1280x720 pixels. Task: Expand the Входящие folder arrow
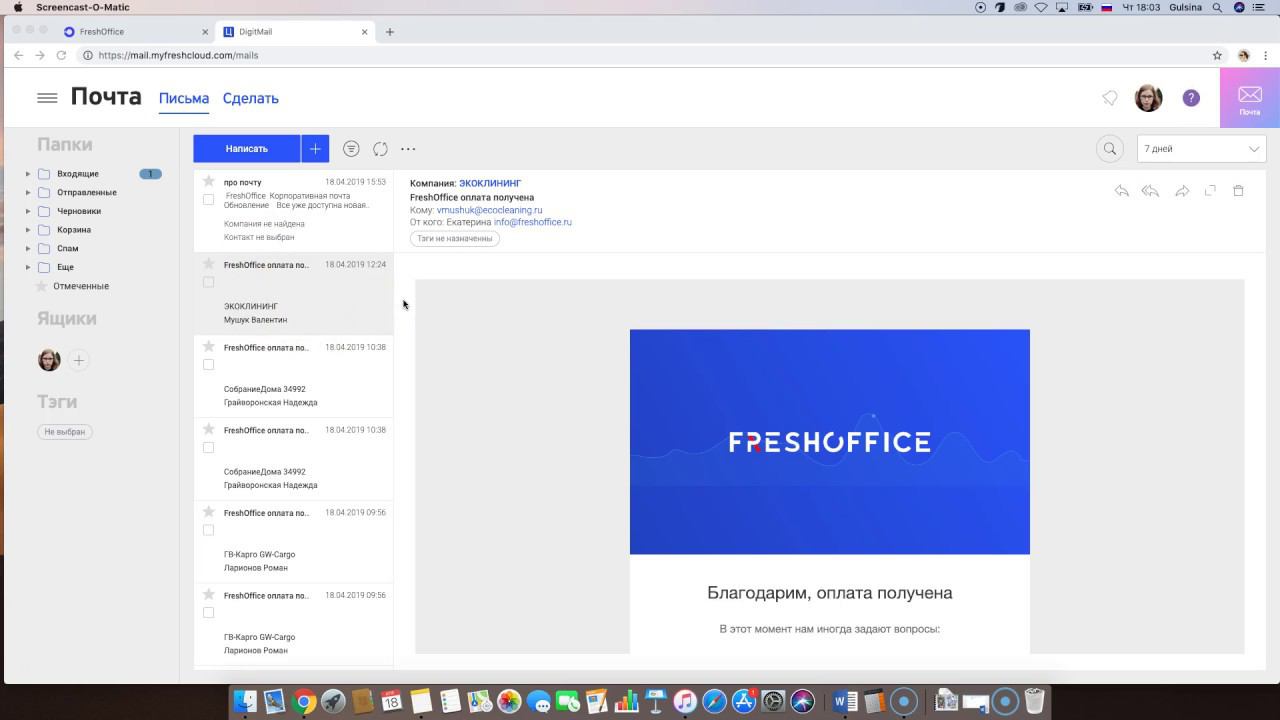[x=28, y=174]
